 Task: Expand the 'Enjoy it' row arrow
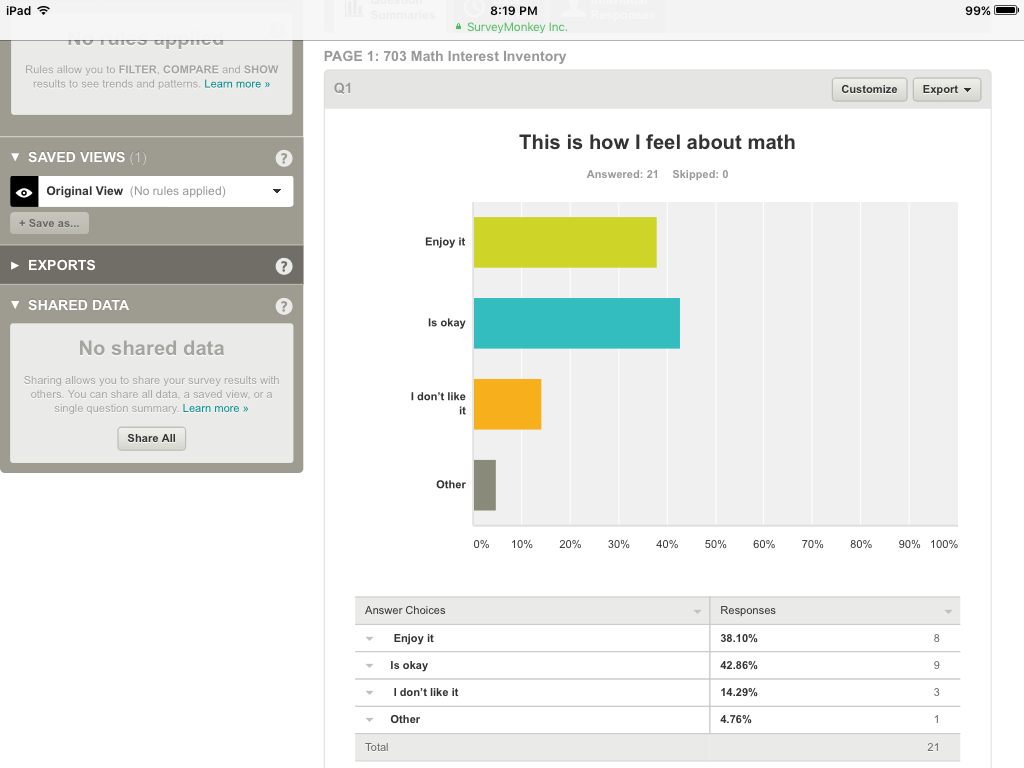(x=369, y=639)
